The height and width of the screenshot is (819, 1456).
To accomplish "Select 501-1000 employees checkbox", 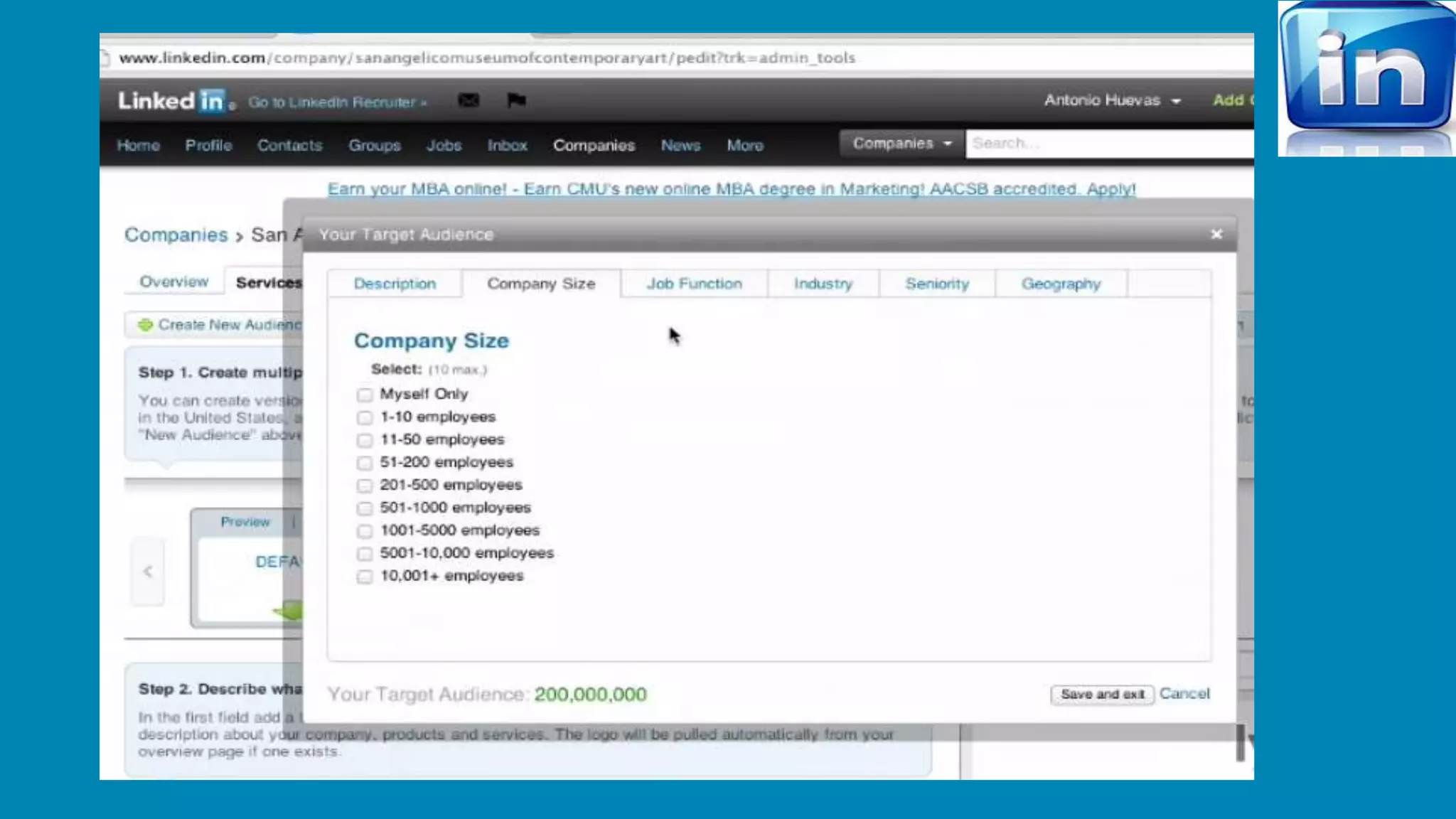I will (x=365, y=508).
